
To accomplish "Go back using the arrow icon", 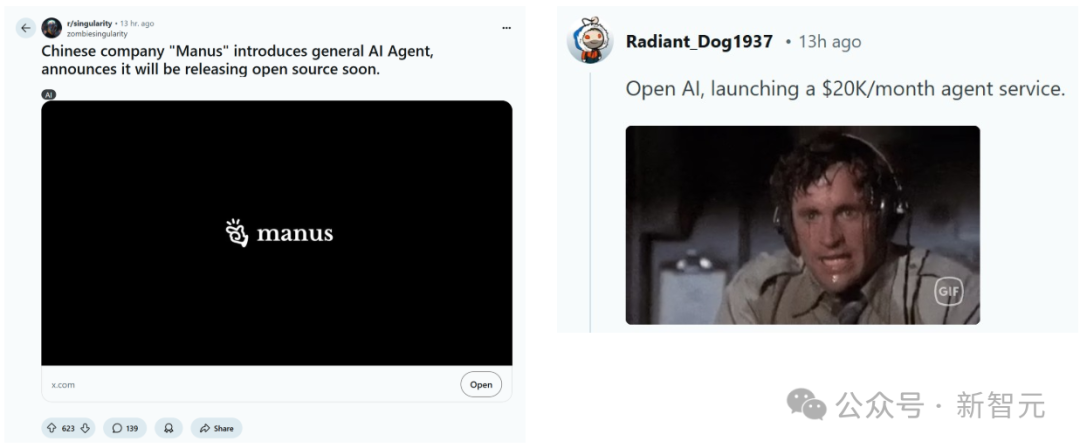I will pos(25,28).
